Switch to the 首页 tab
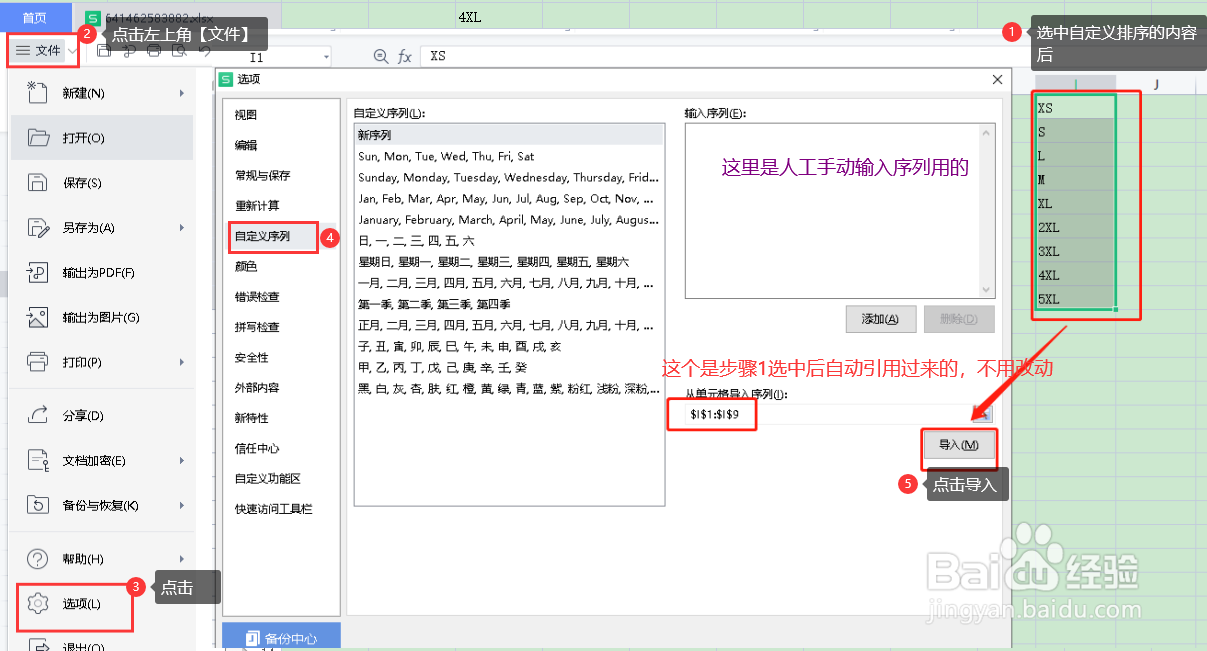This screenshot has width=1207, height=651. click(35, 17)
